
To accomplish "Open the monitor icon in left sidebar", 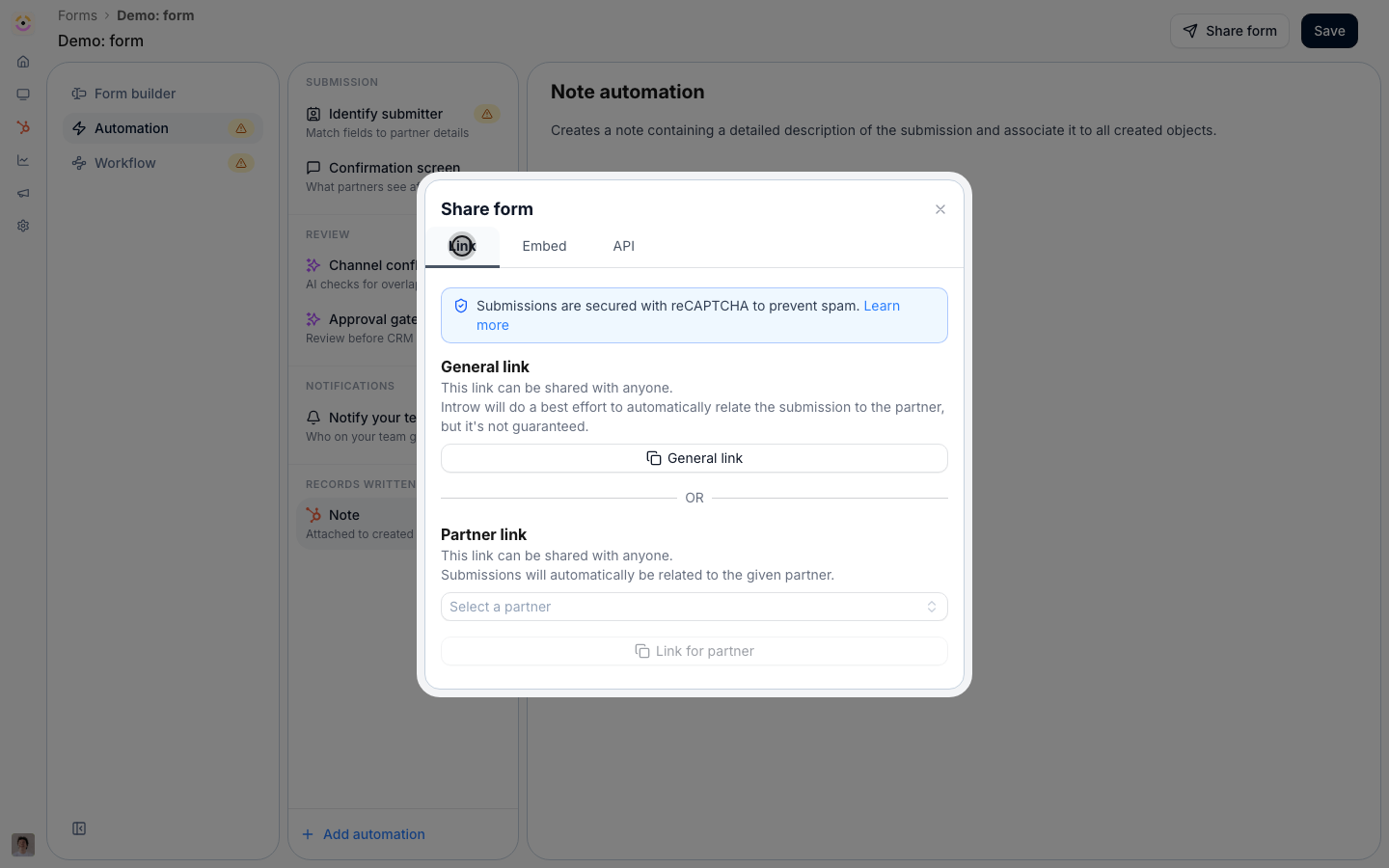I will pyautogui.click(x=23, y=95).
